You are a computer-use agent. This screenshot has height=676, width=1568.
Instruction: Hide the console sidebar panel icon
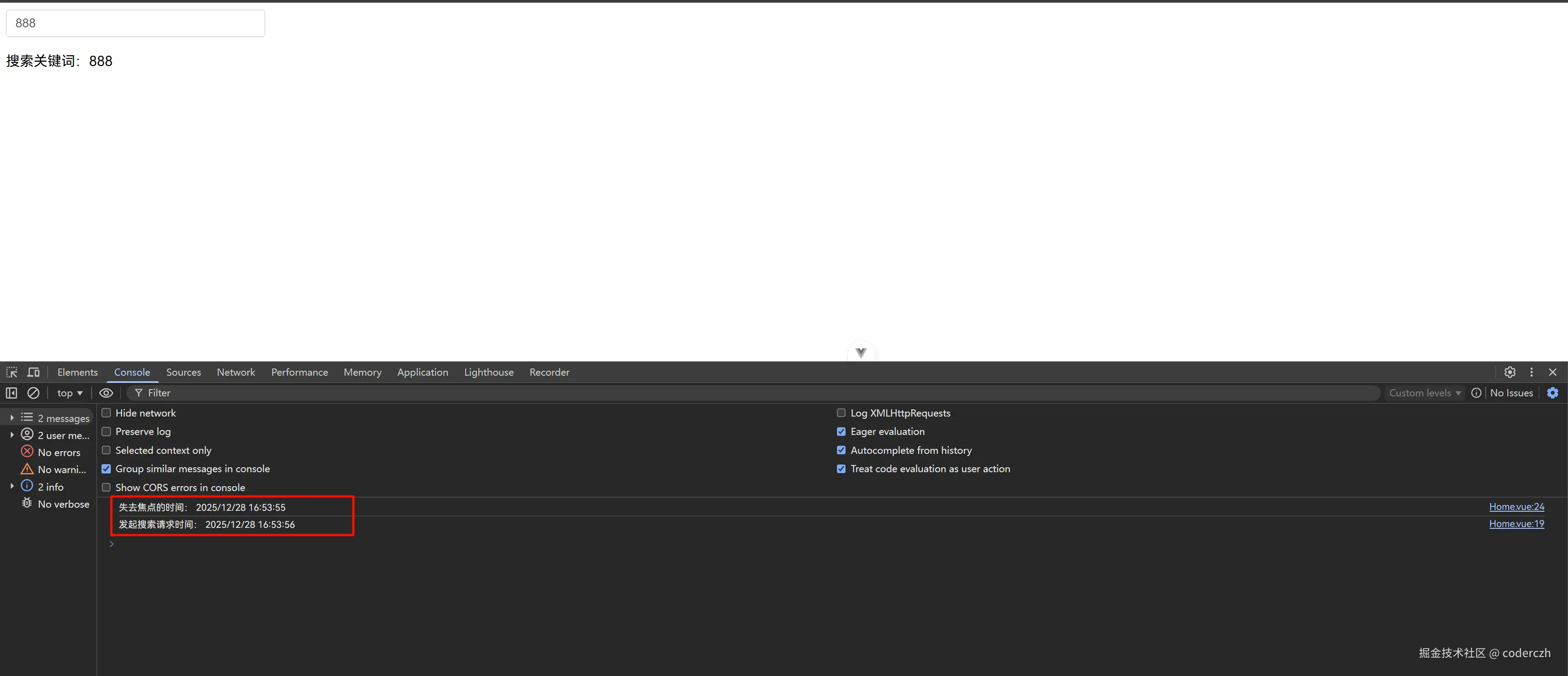click(x=12, y=393)
